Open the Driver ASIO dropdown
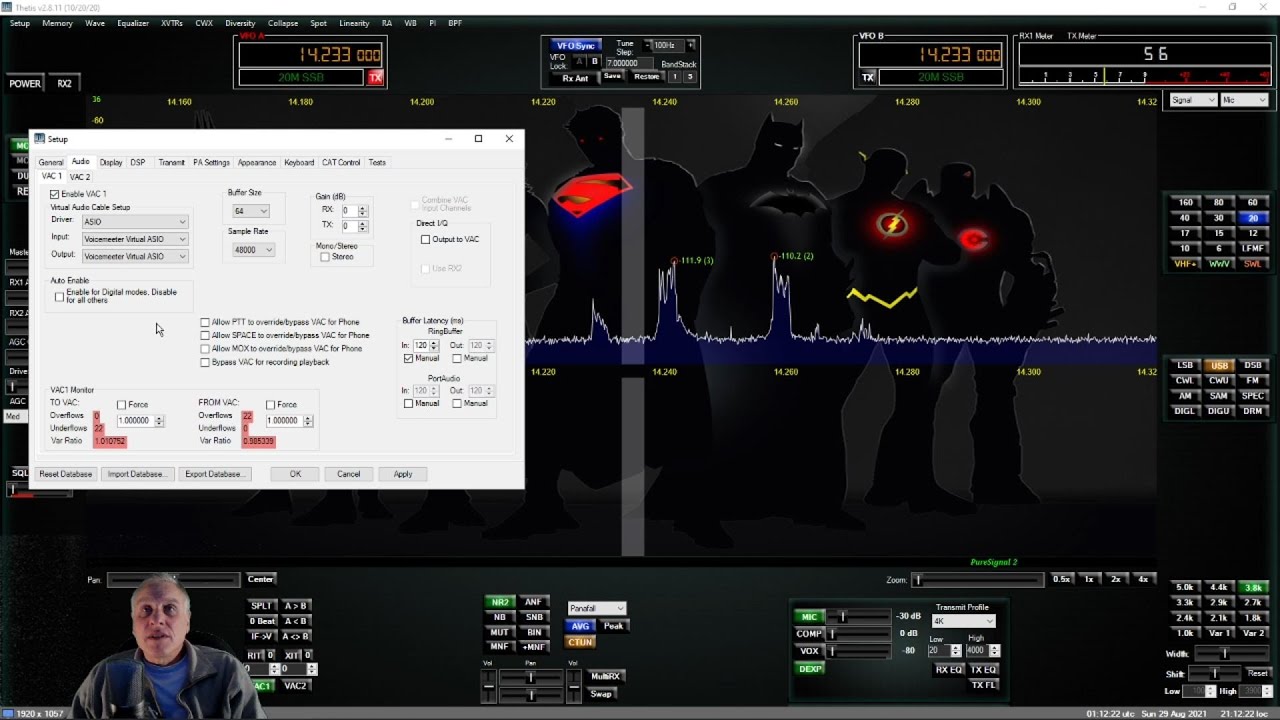Viewport: 1280px width, 720px height. [135, 222]
